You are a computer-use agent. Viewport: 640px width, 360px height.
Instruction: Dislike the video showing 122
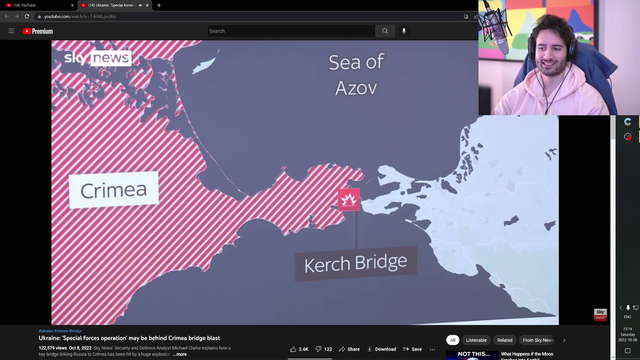[x=324, y=349]
